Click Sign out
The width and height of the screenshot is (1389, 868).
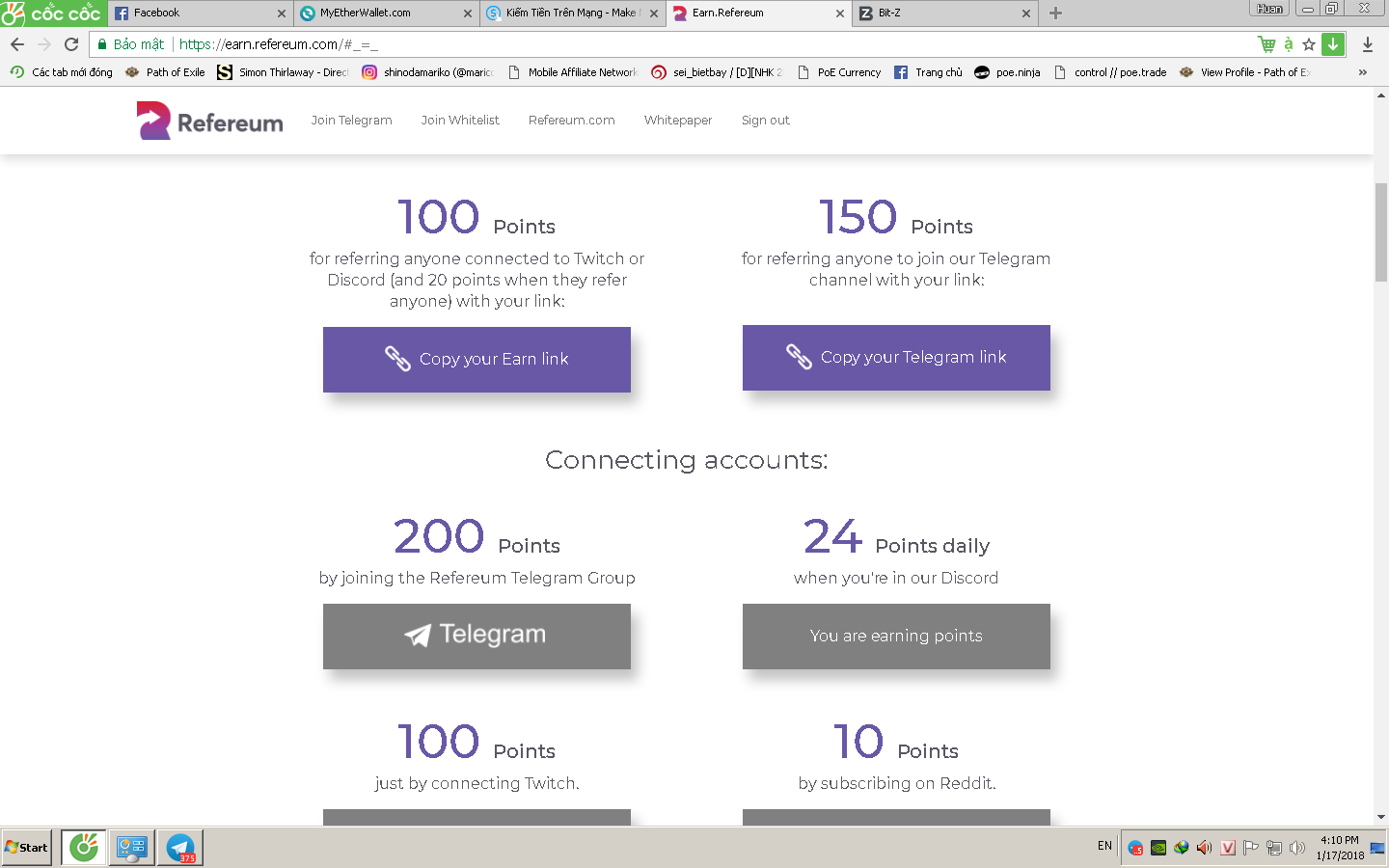[765, 121]
